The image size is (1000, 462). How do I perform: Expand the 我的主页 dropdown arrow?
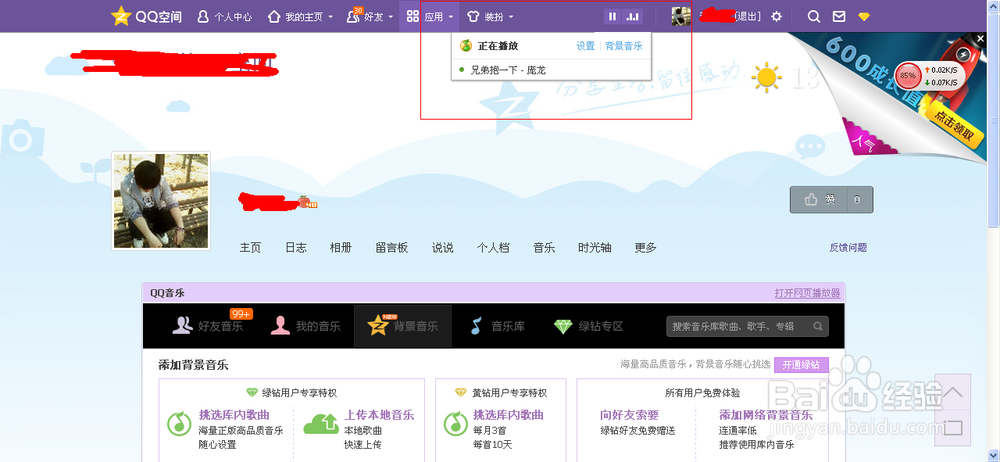(x=330, y=17)
